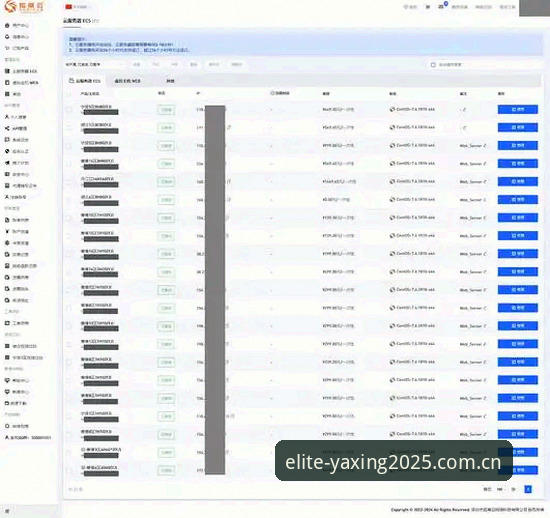Open the sidebar item with shopping cart icon
This screenshot has width=550, height=518.
point(17,48)
